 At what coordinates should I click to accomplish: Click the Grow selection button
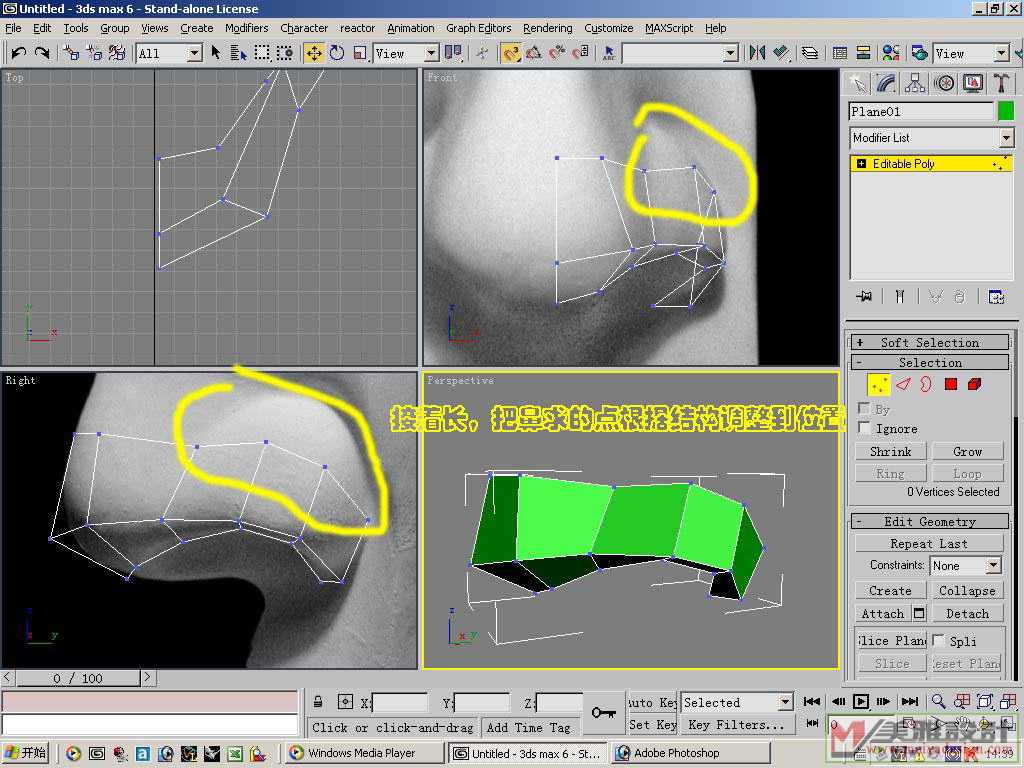(x=967, y=452)
